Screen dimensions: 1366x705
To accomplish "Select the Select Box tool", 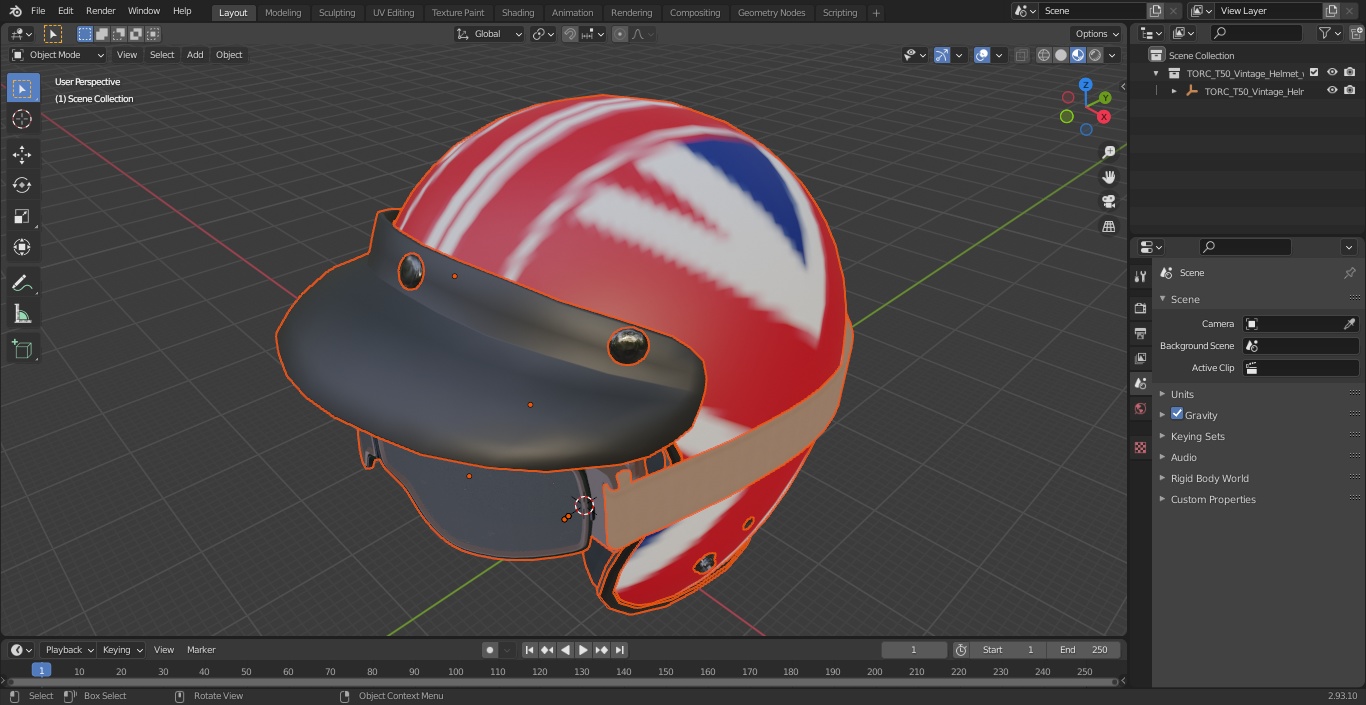I will tap(22, 88).
